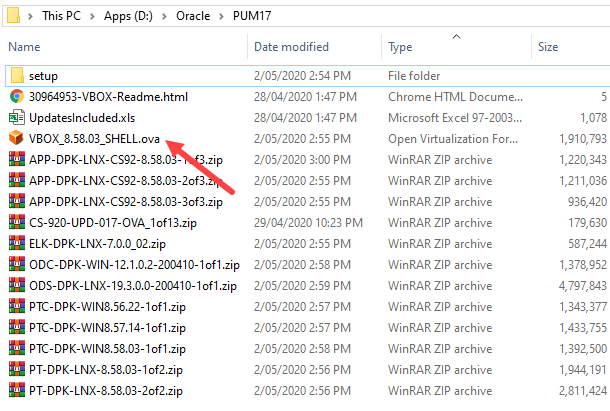Select 30964953-VBOX-Readme.html file name
Screen dimensions: 610x411
point(108,97)
